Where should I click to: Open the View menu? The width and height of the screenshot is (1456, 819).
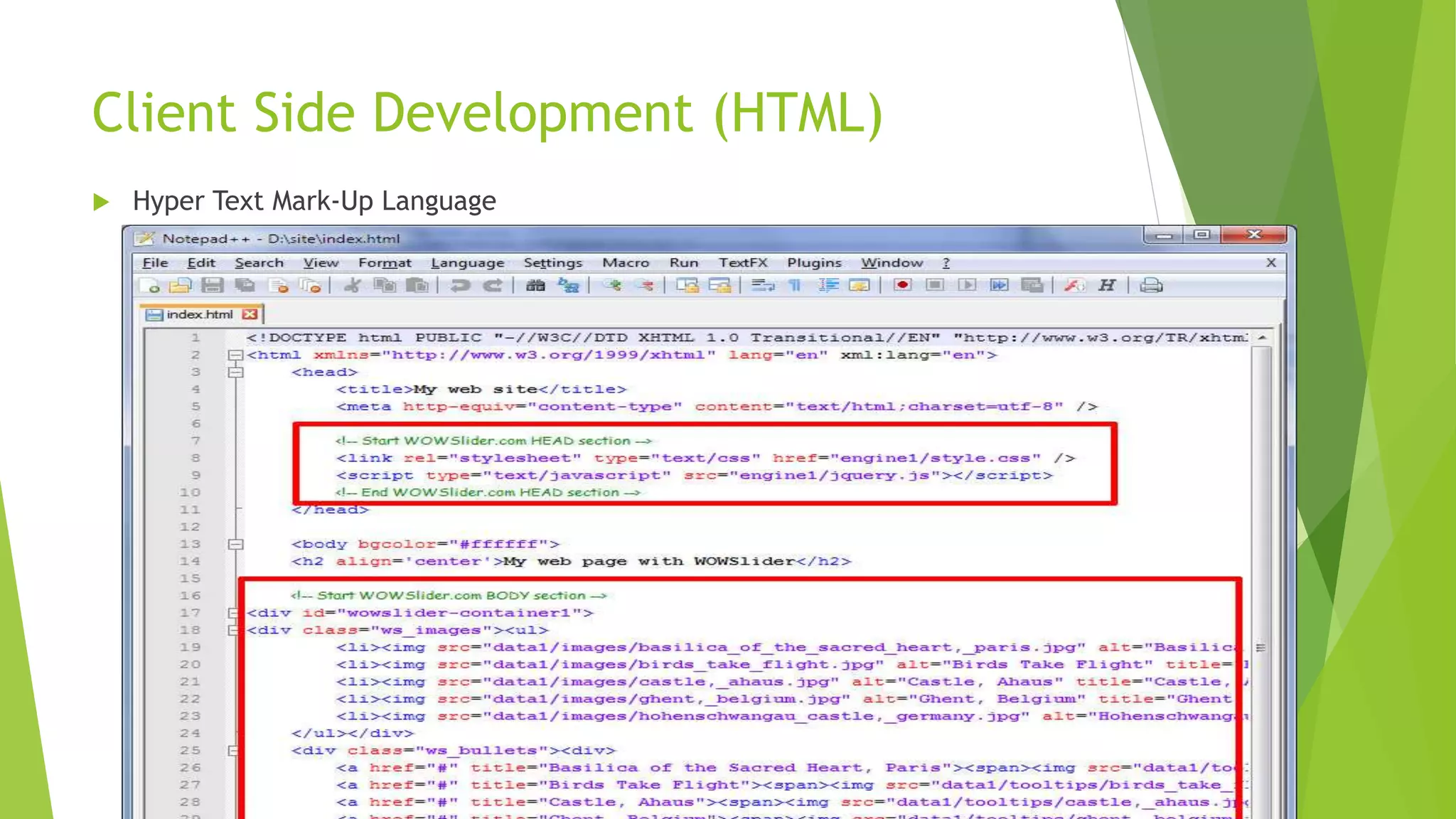321,263
